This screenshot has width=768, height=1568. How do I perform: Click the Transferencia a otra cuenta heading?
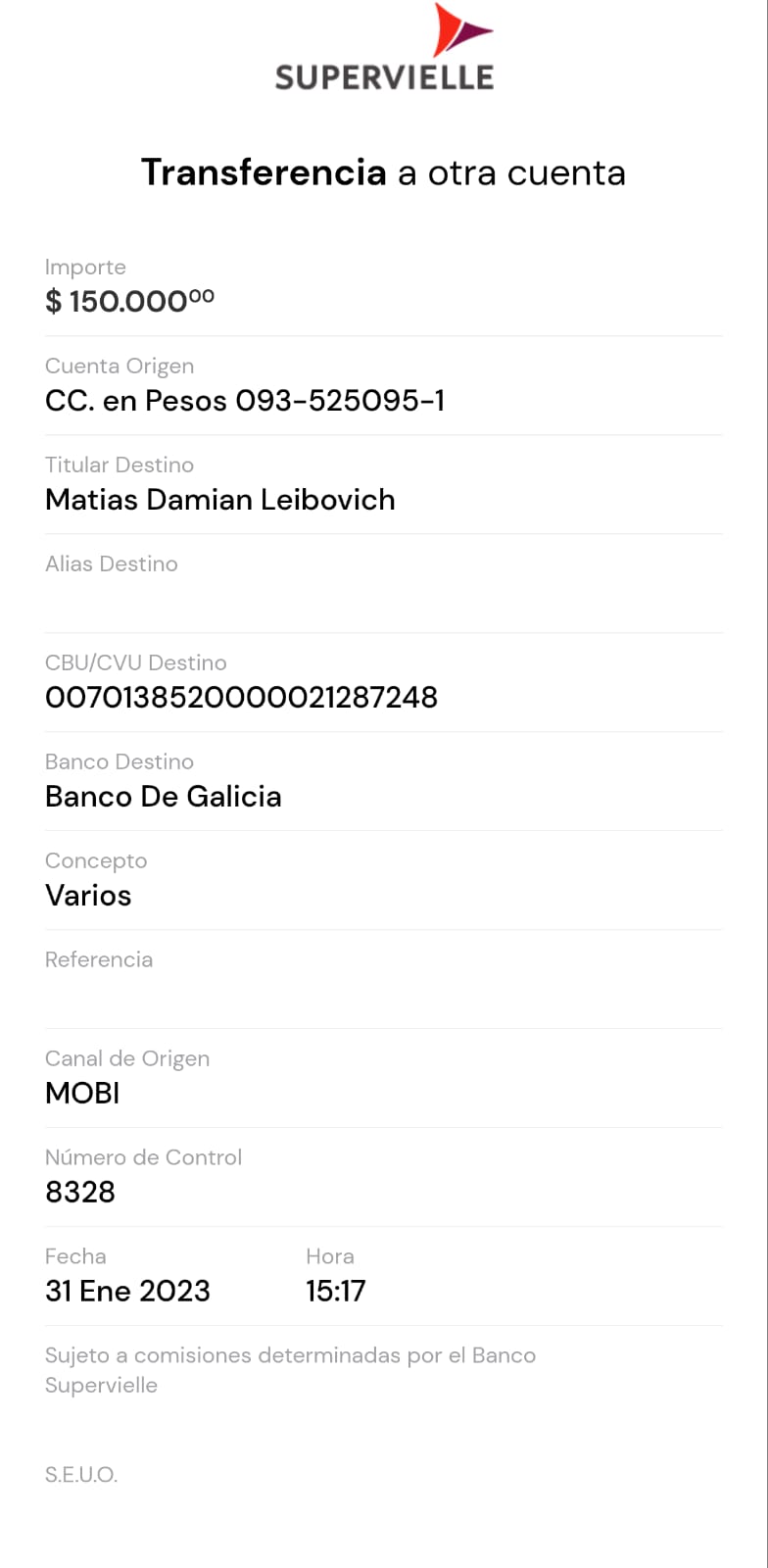click(383, 172)
